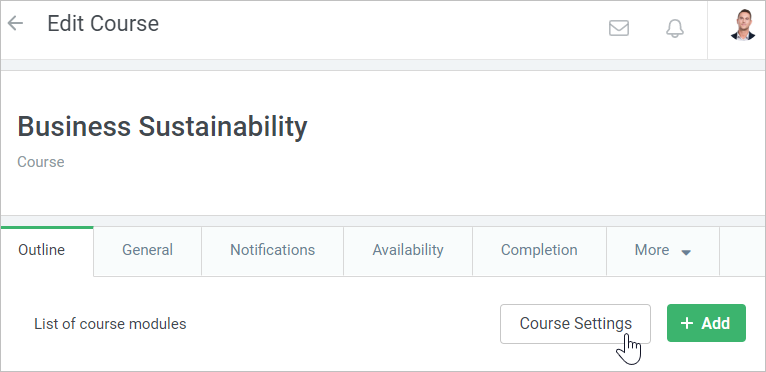766x372 pixels.
Task: Open the notifications bell icon
Action: (675, 28)
